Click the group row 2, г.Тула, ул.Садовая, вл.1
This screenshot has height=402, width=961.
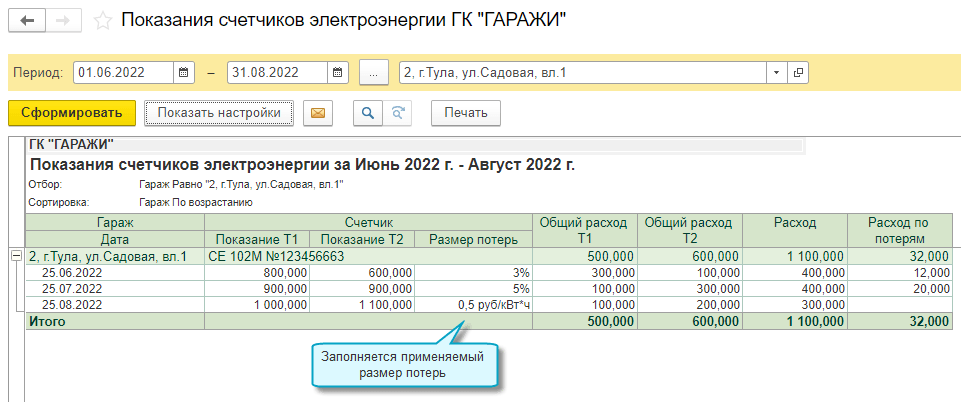point(115,256)
